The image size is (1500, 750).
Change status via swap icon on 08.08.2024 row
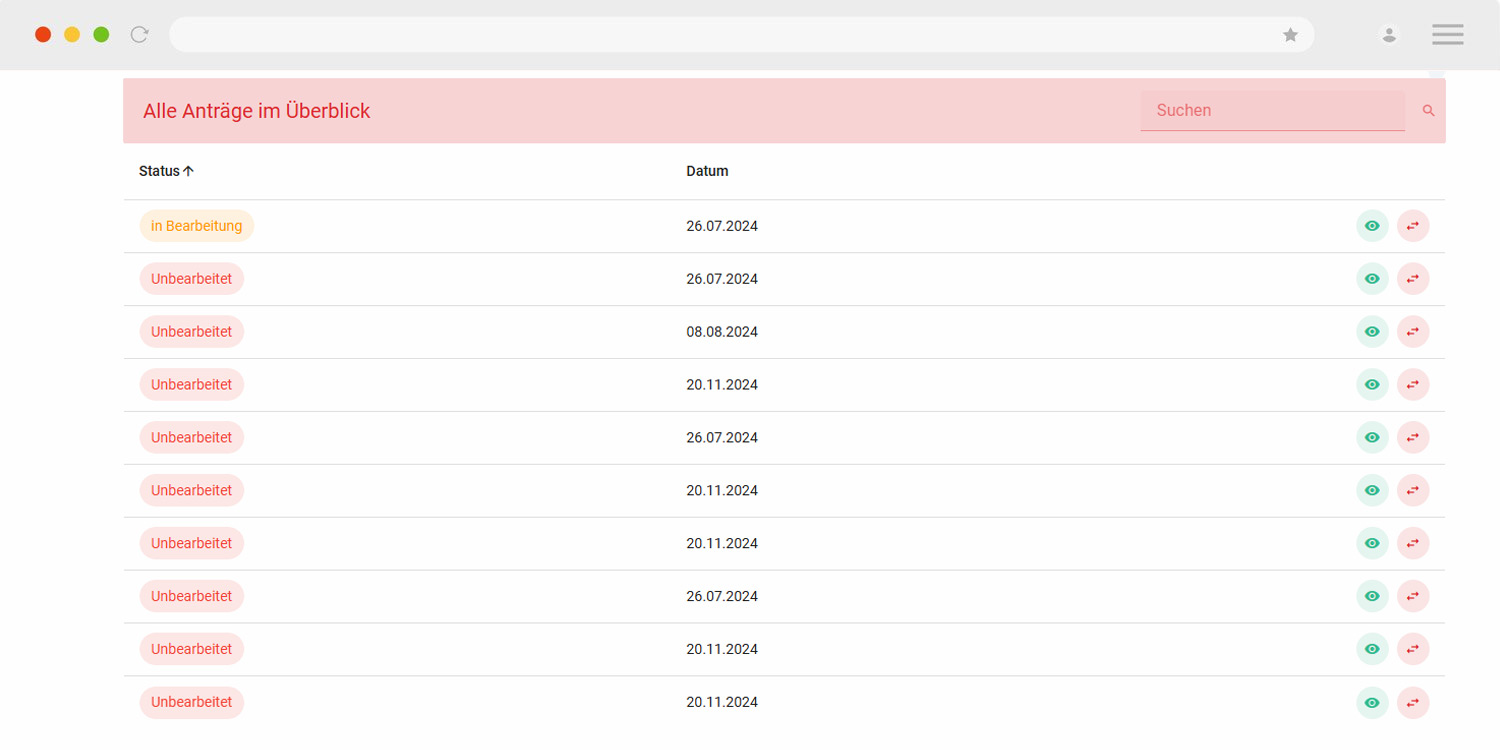point(1413,332)
